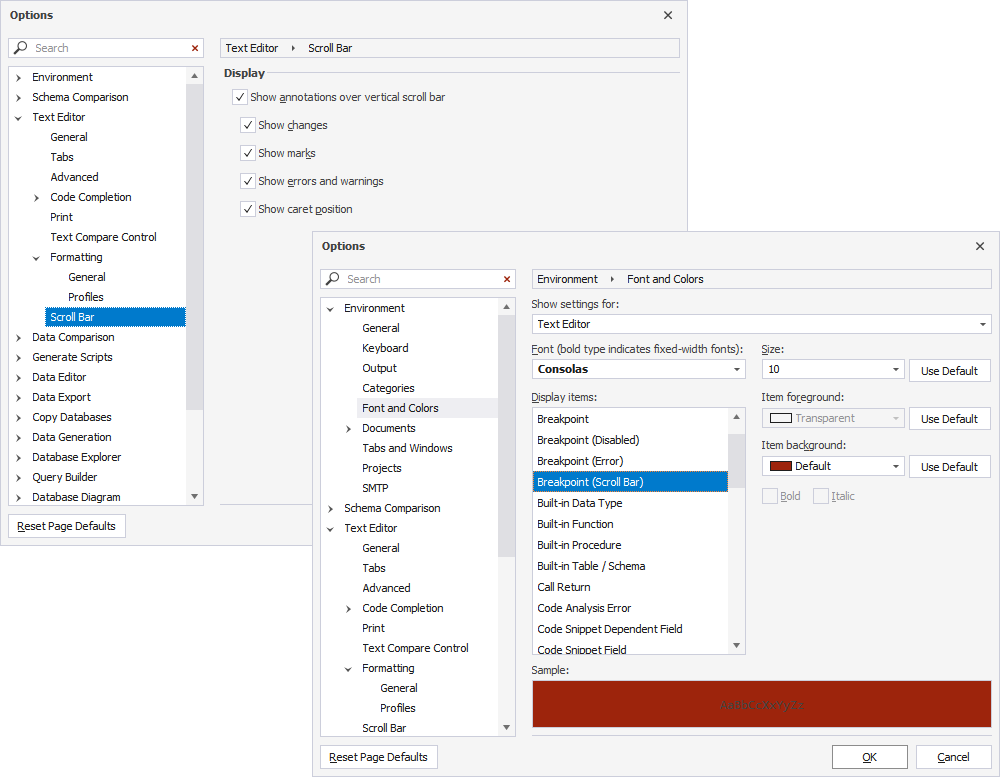Toggle the Show changes checkbox
The height and width of the screenshot is (777, 1000).
246,125
